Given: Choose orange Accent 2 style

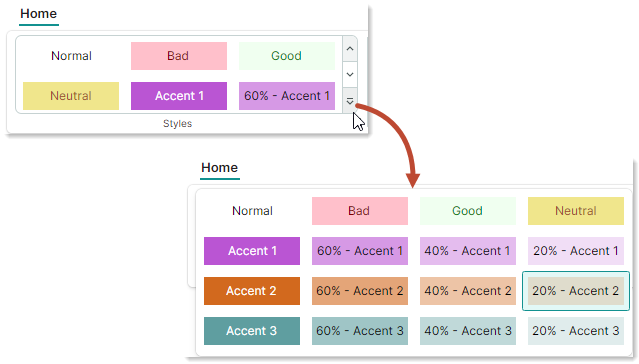Looking at the screenshot, I should [252, 291].
